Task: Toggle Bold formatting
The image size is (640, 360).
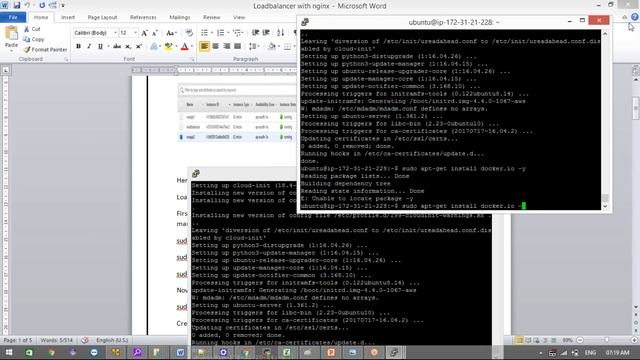Action: 78,46
